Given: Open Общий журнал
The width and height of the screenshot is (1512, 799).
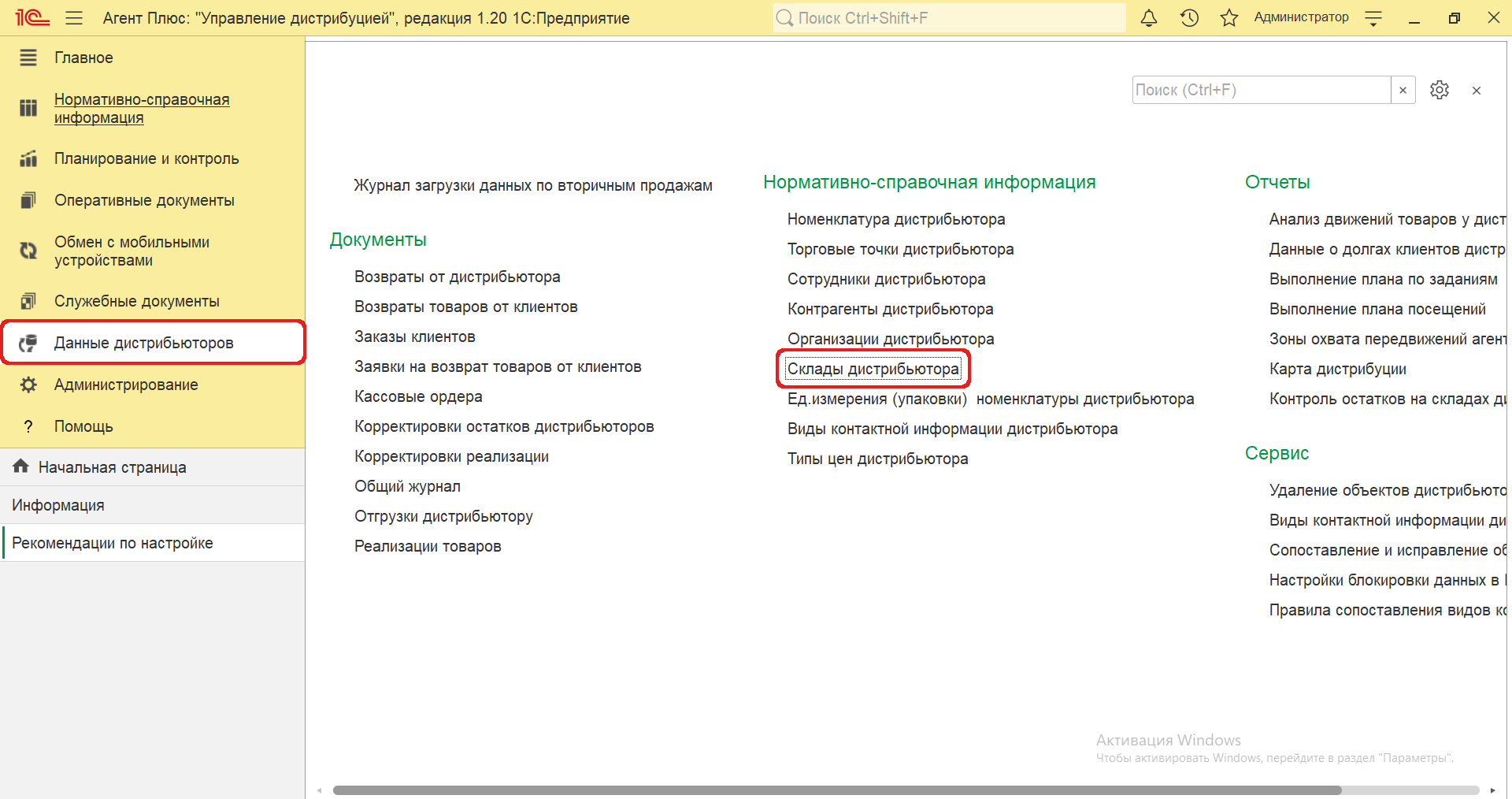Looking at the screenshot, I should (407, 486).
